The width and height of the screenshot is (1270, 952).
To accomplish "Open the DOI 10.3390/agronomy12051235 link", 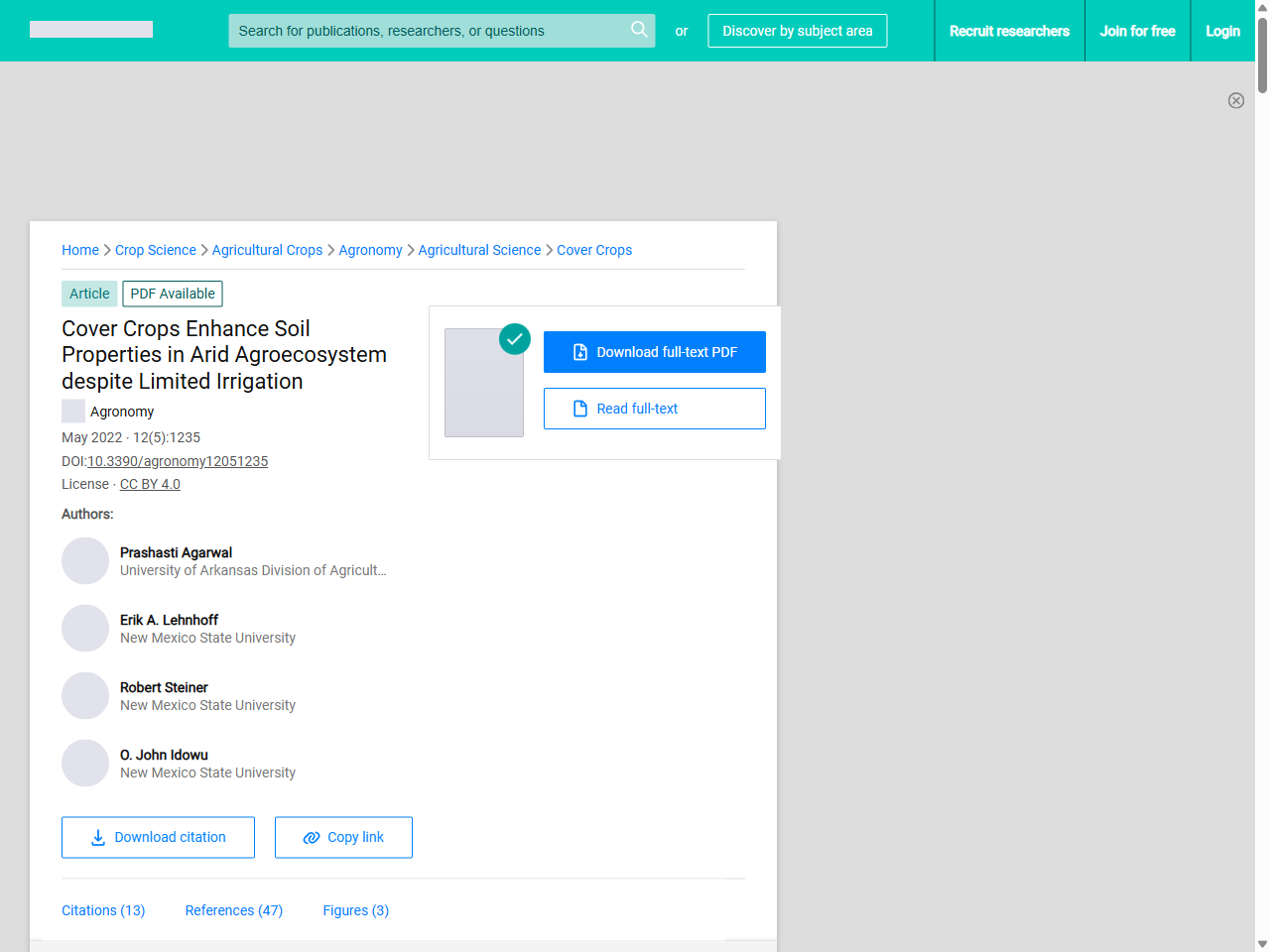I will click(178, 461).
